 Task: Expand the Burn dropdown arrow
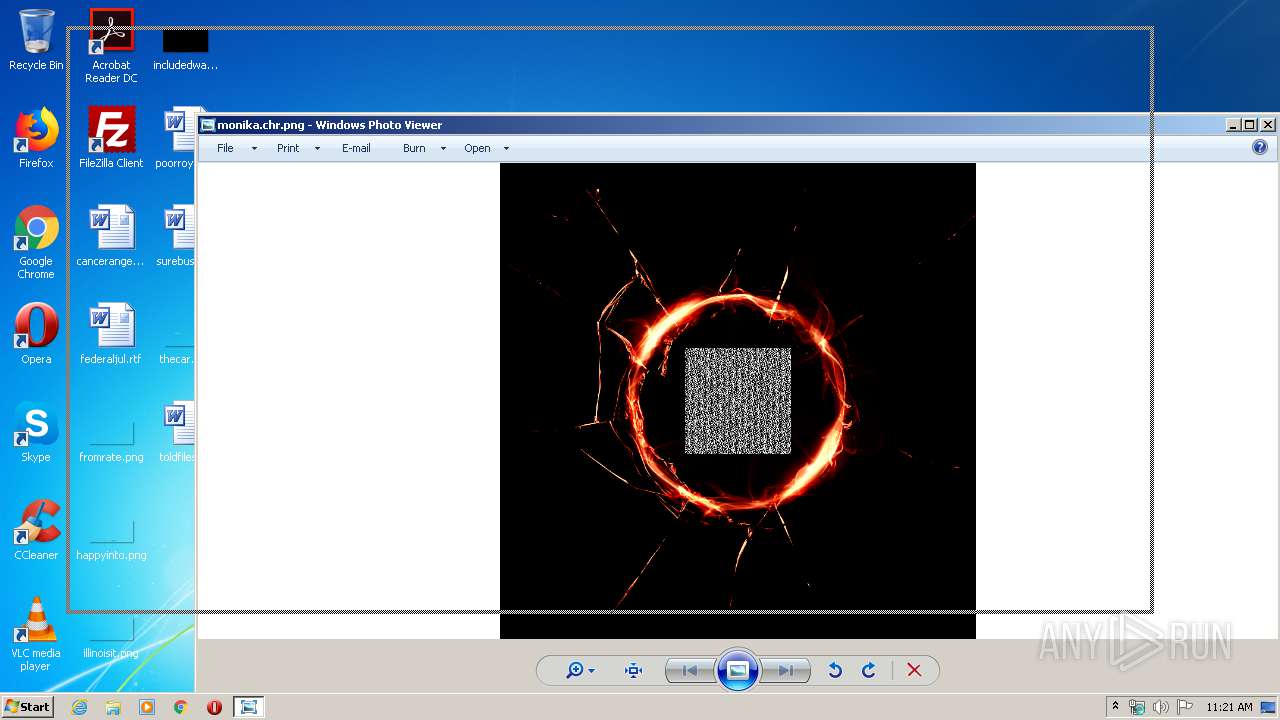click(x=443, y=149)
